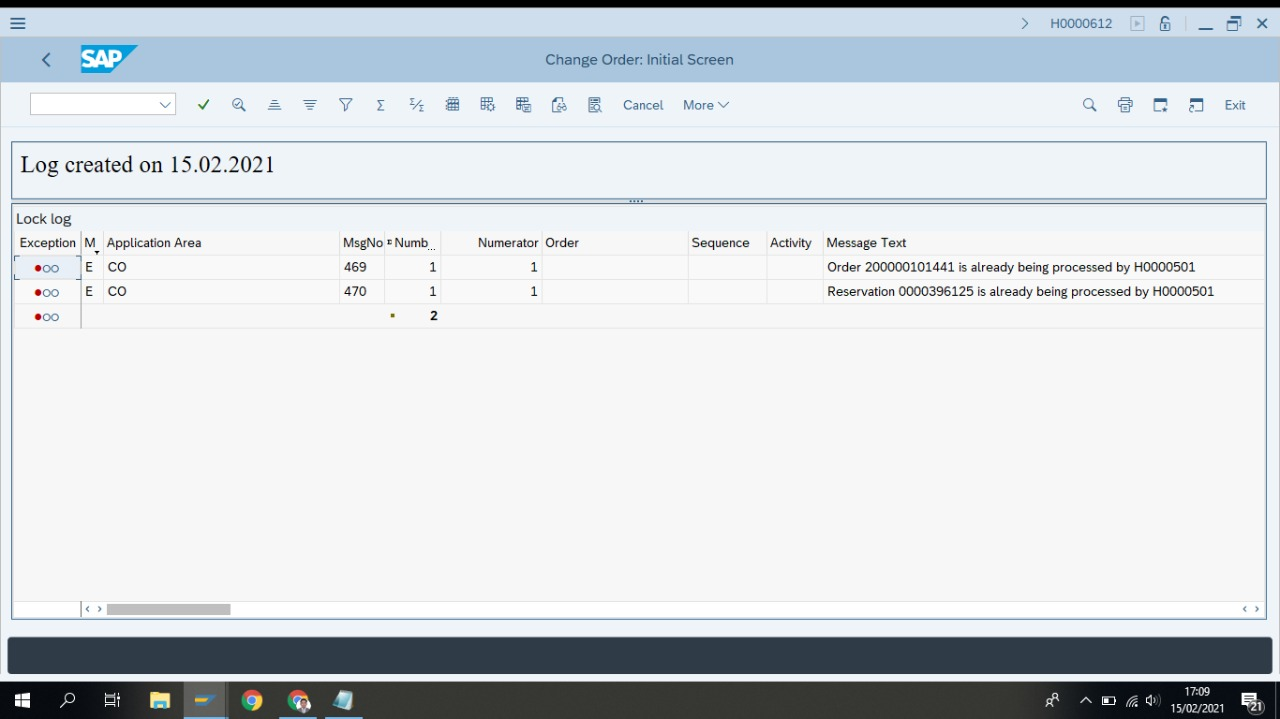This screenshot has width=1280, height=719.
Task: Go back using the back arrow
Action: pos(46,60)
